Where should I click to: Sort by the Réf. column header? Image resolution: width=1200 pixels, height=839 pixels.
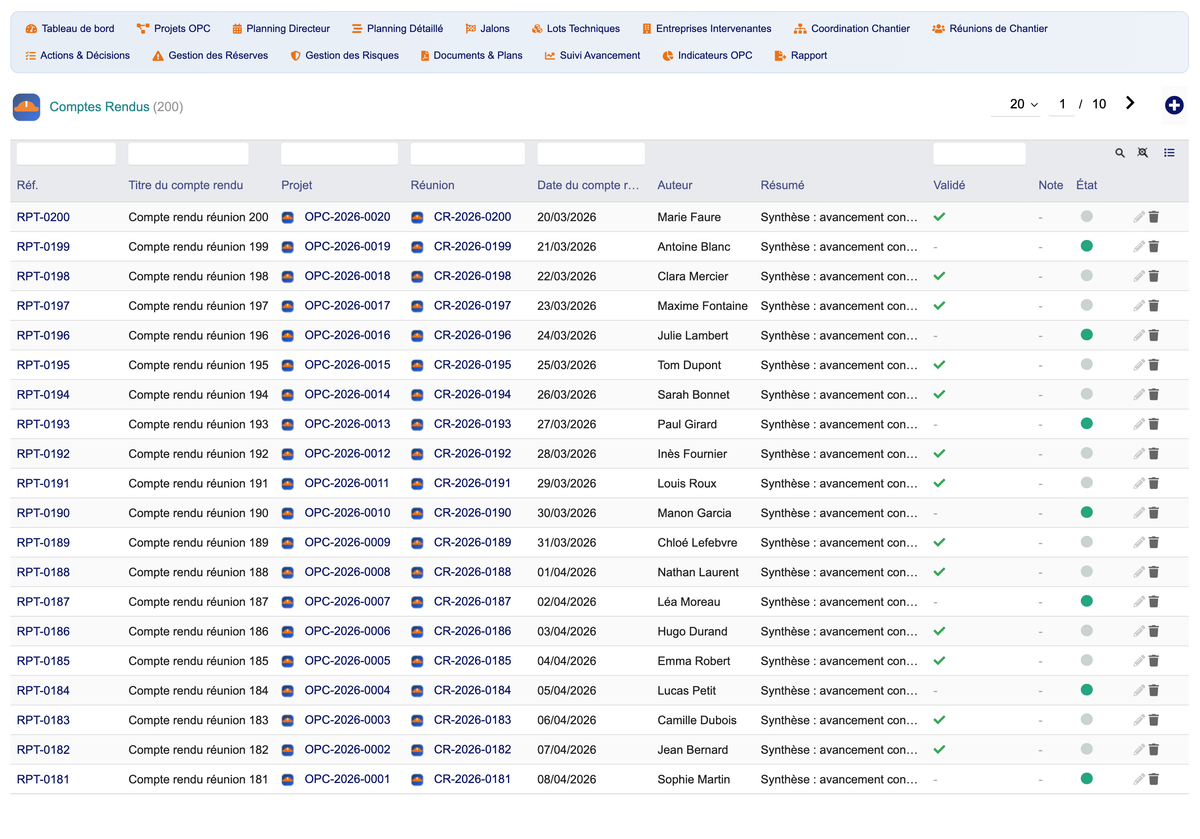pyautogui.click(x=28, y=185)
